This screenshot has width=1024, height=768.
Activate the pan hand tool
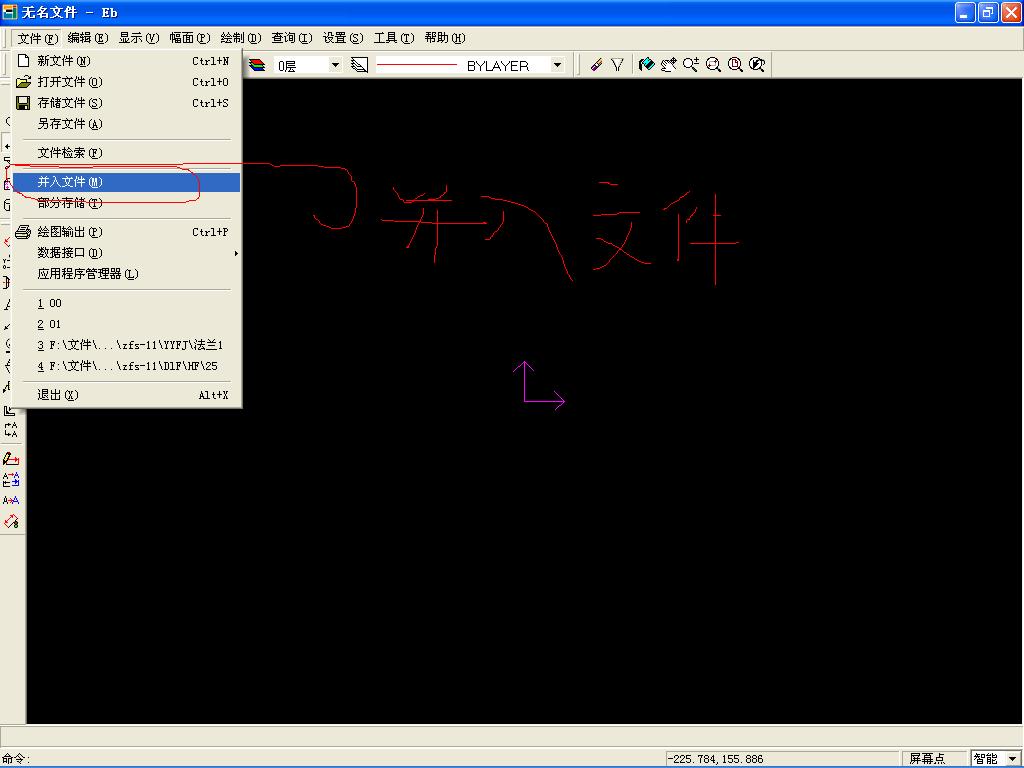click(x=668, y=65)
